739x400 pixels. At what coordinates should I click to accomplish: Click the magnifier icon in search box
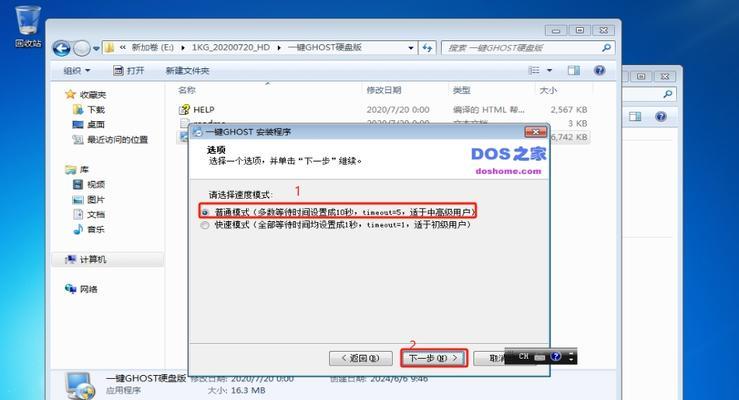pyautogui.click(x=607, y=48)
